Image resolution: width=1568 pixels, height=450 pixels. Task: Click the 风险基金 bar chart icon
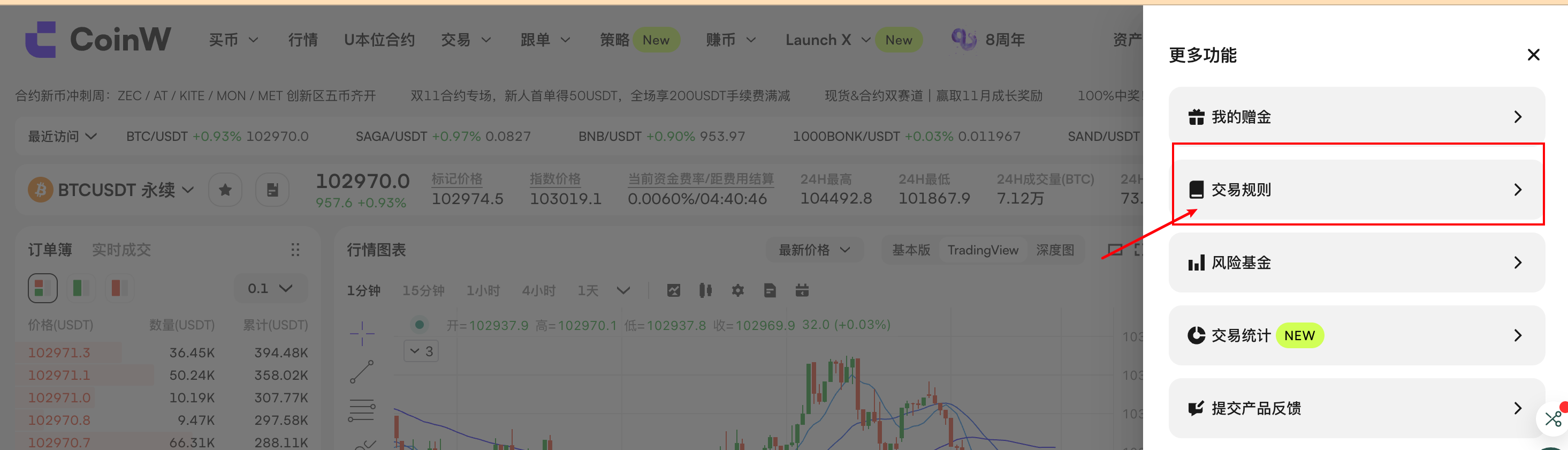coord(1196,263)
